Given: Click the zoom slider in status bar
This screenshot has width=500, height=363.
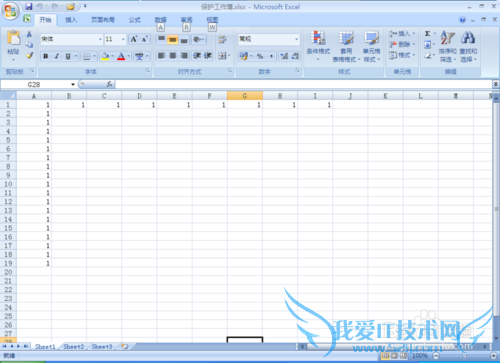Looking at the screenshot, I should (x=464, y=356).
